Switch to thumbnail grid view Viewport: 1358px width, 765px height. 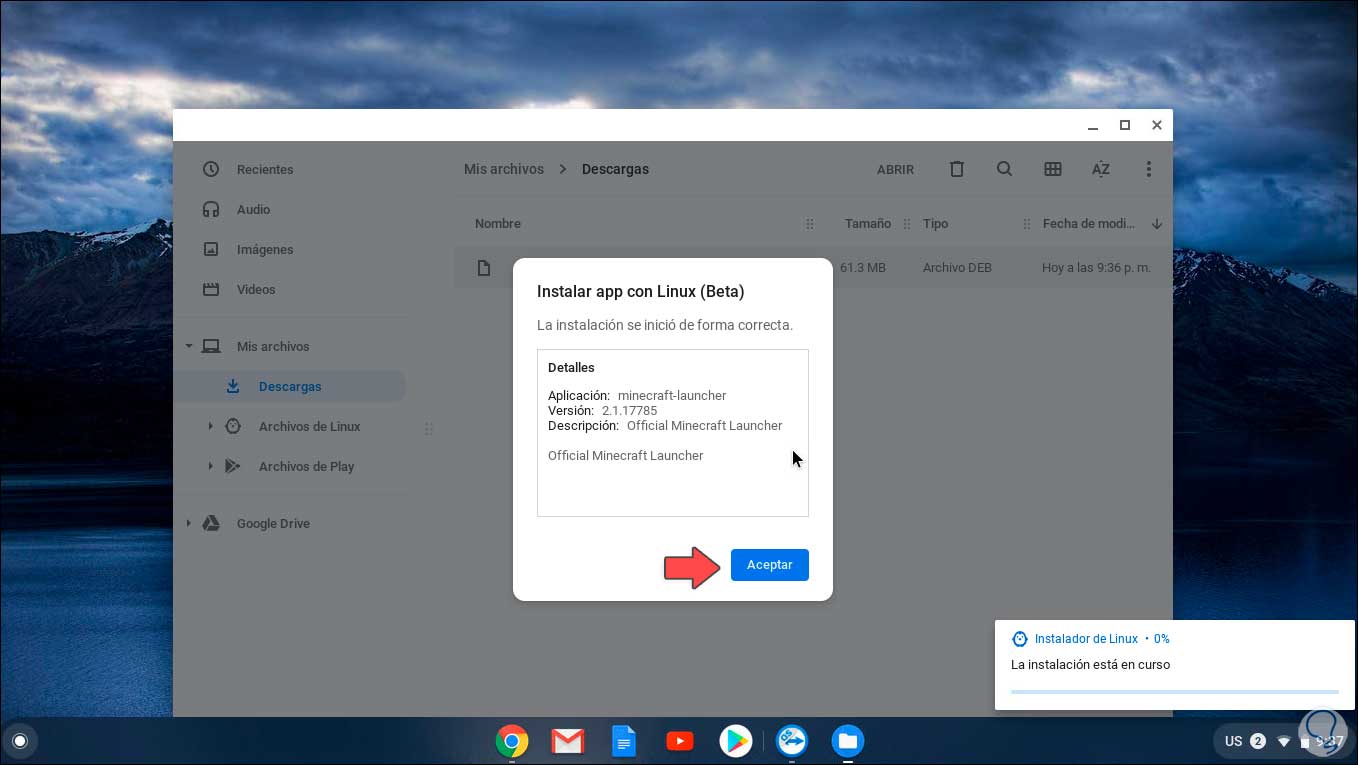coord(1053,169)
